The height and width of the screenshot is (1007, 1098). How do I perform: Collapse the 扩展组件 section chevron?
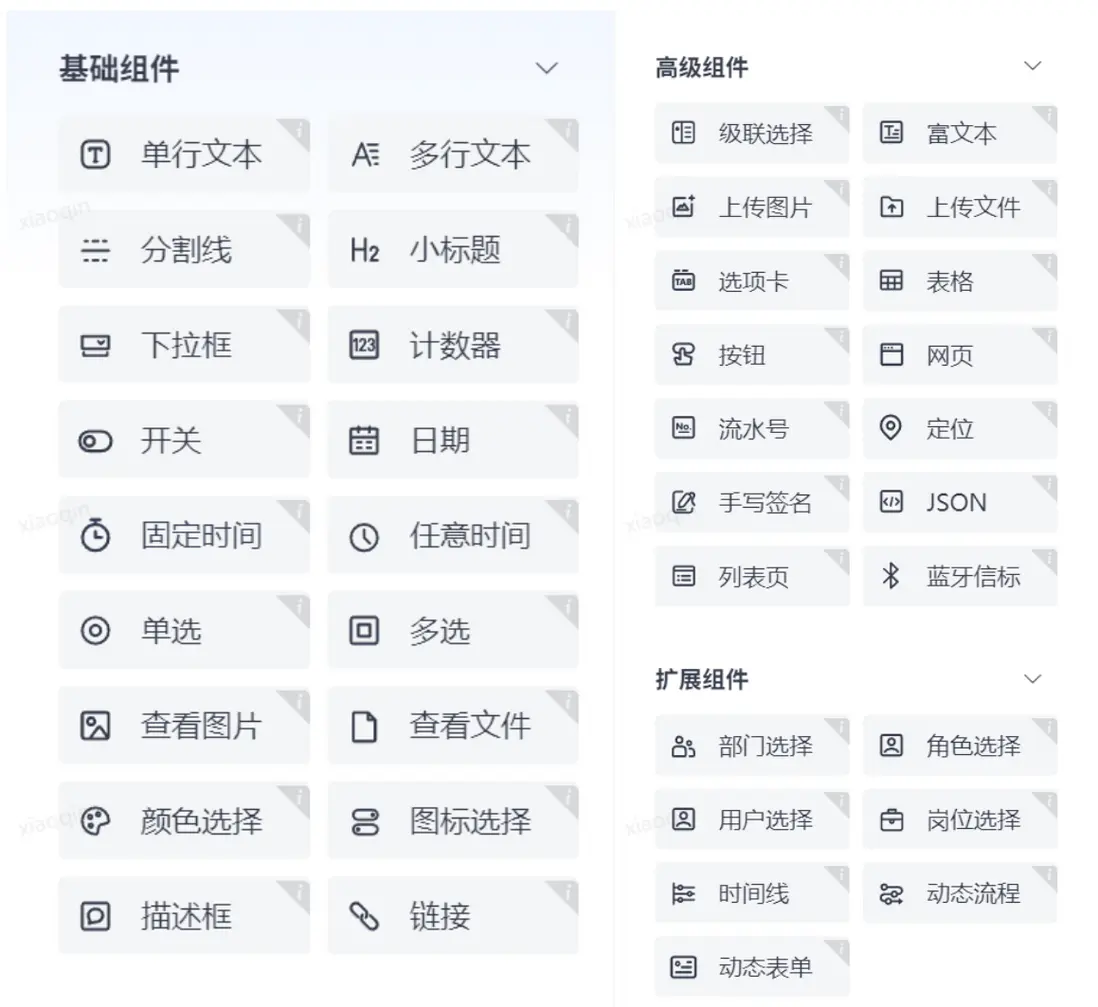1031,678
